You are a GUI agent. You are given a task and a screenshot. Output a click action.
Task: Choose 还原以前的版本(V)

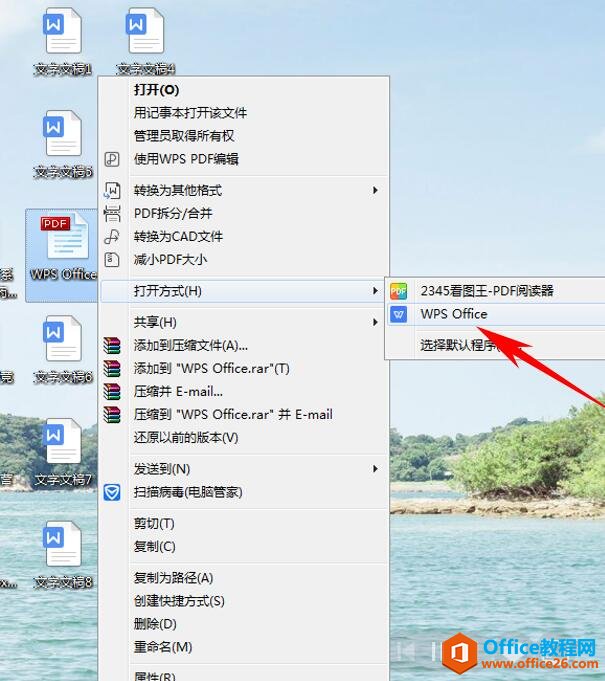click(244, 438)
